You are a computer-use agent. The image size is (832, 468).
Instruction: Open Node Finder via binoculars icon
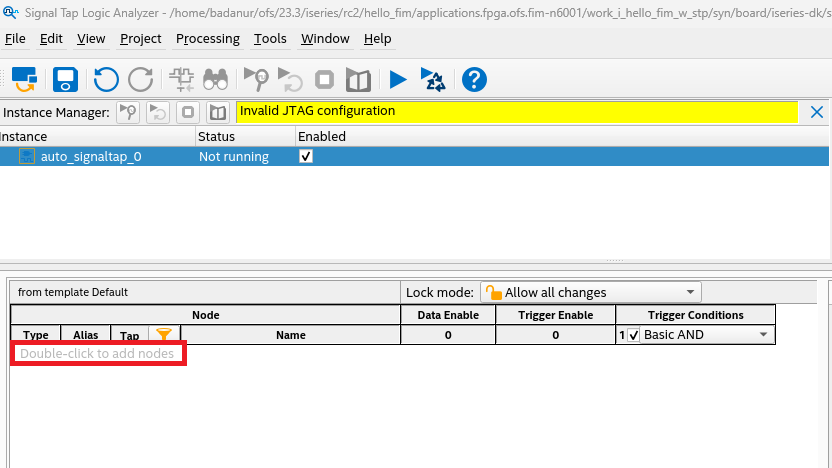pos(215,79)
